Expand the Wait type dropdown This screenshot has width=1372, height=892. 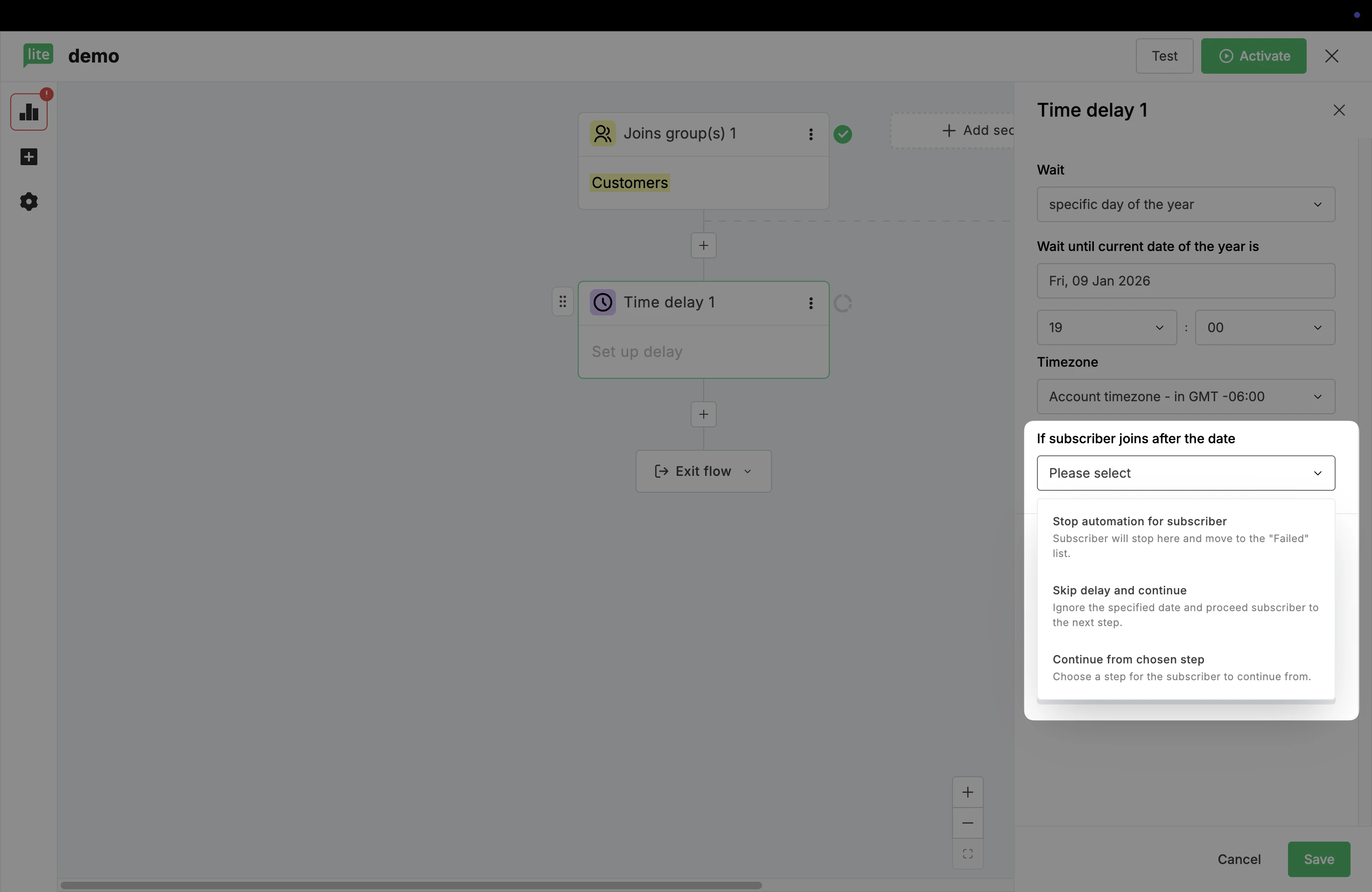(1185, 204)
